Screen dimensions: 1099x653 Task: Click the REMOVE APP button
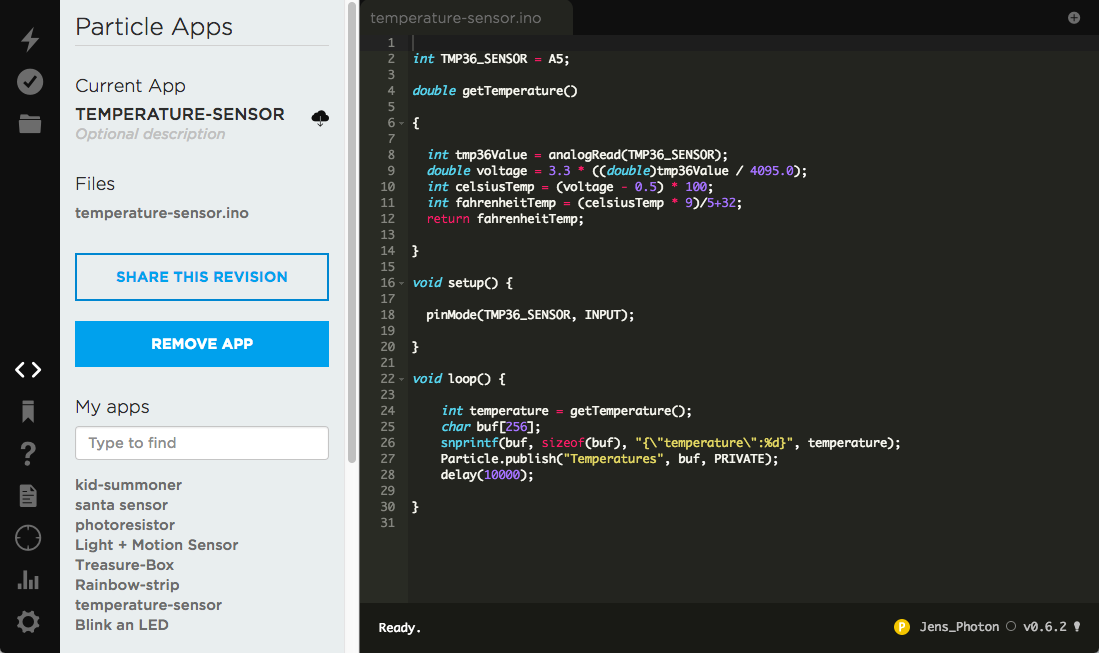click(x=202, y=344)
